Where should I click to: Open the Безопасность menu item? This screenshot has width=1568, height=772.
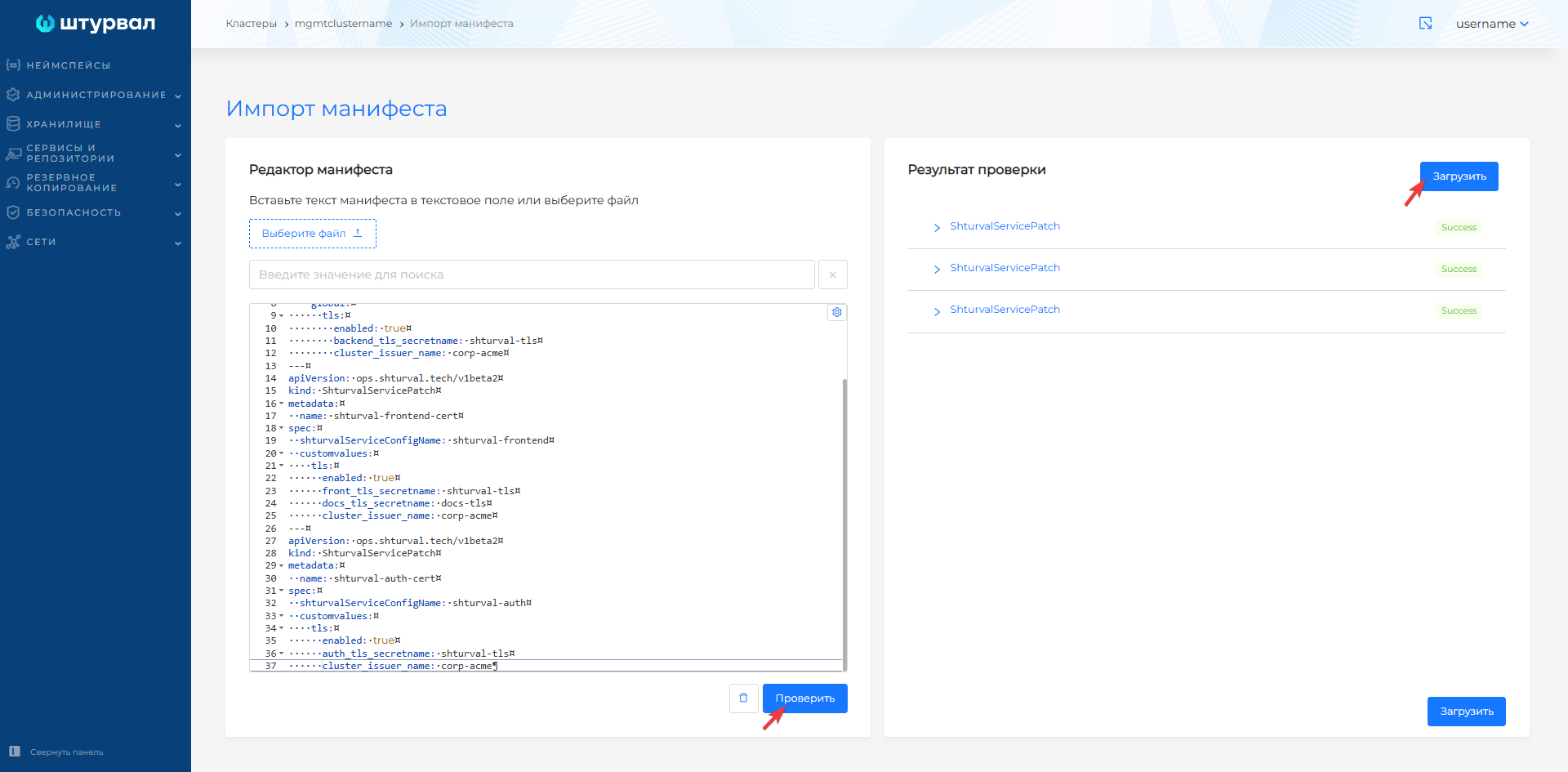click(x=73, y=212)
